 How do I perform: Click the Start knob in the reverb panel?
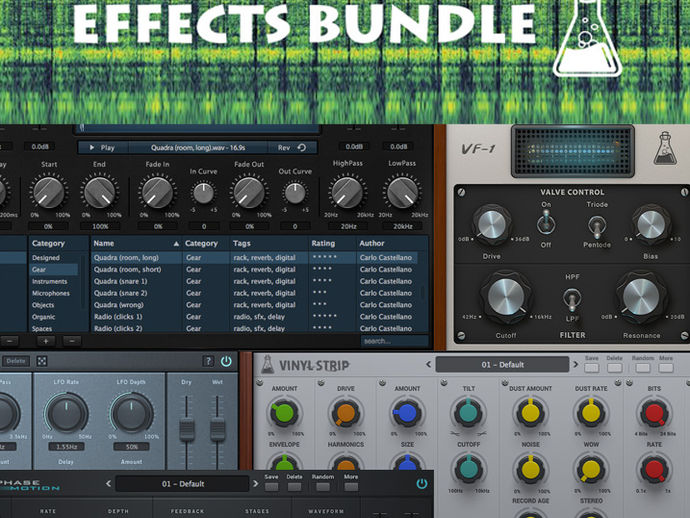click(49, 193)
